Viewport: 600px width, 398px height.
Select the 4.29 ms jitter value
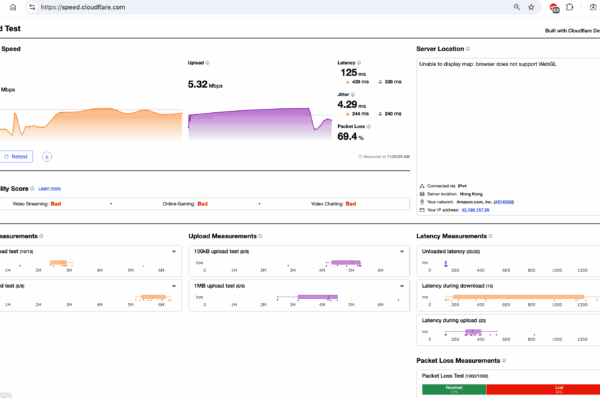coord(352,104)
